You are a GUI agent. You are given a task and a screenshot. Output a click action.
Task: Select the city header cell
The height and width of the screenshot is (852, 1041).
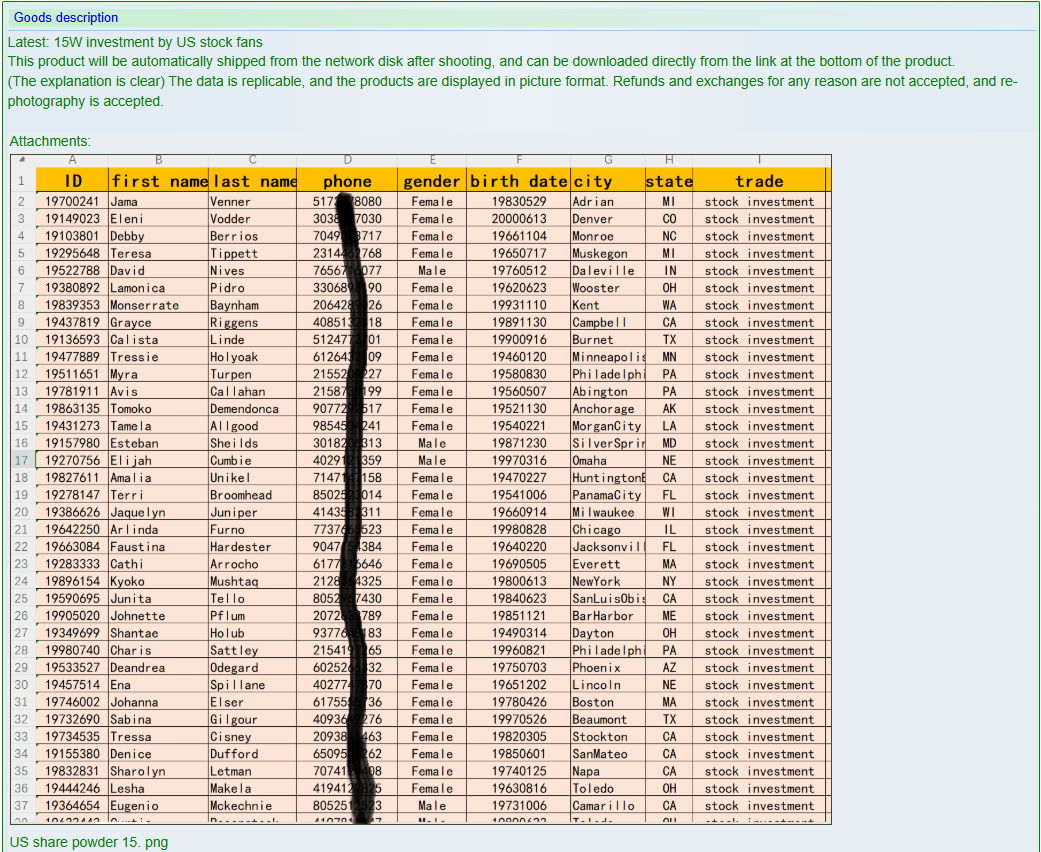pos(607,181)
